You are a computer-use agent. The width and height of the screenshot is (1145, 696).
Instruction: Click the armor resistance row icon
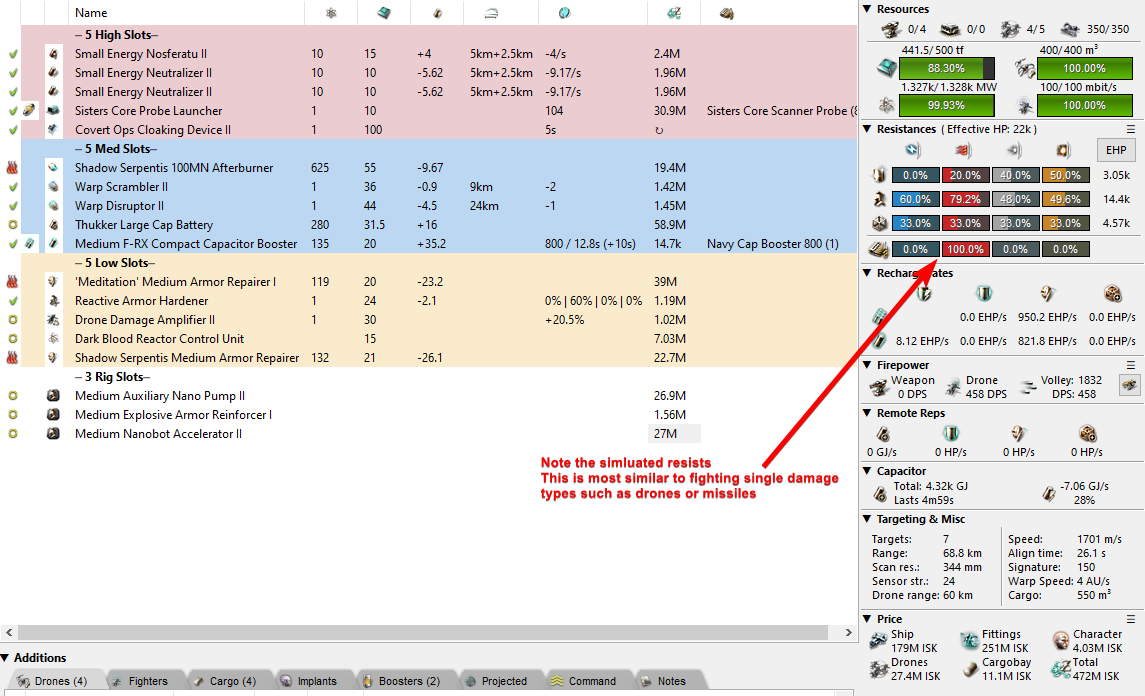[x=879, y=198]
